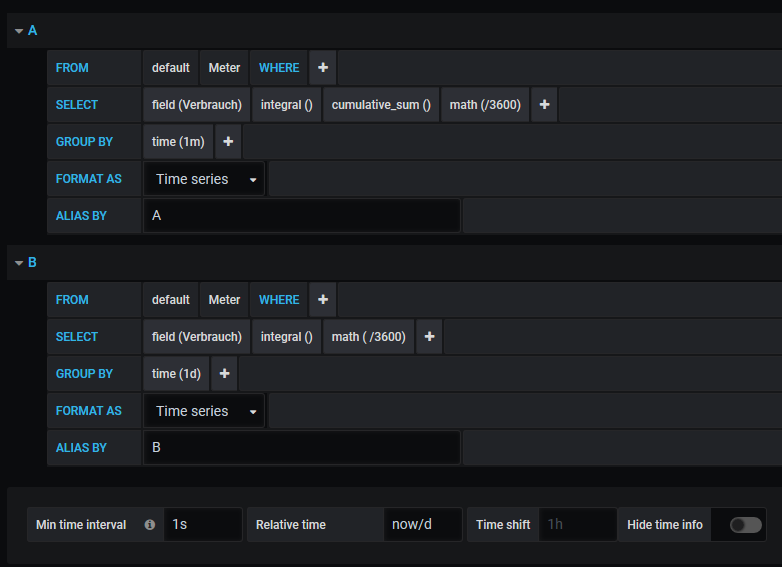782x567 pixels.
Task: Click the plus icon next to time (1m)
Action: (x=228, y=142)
